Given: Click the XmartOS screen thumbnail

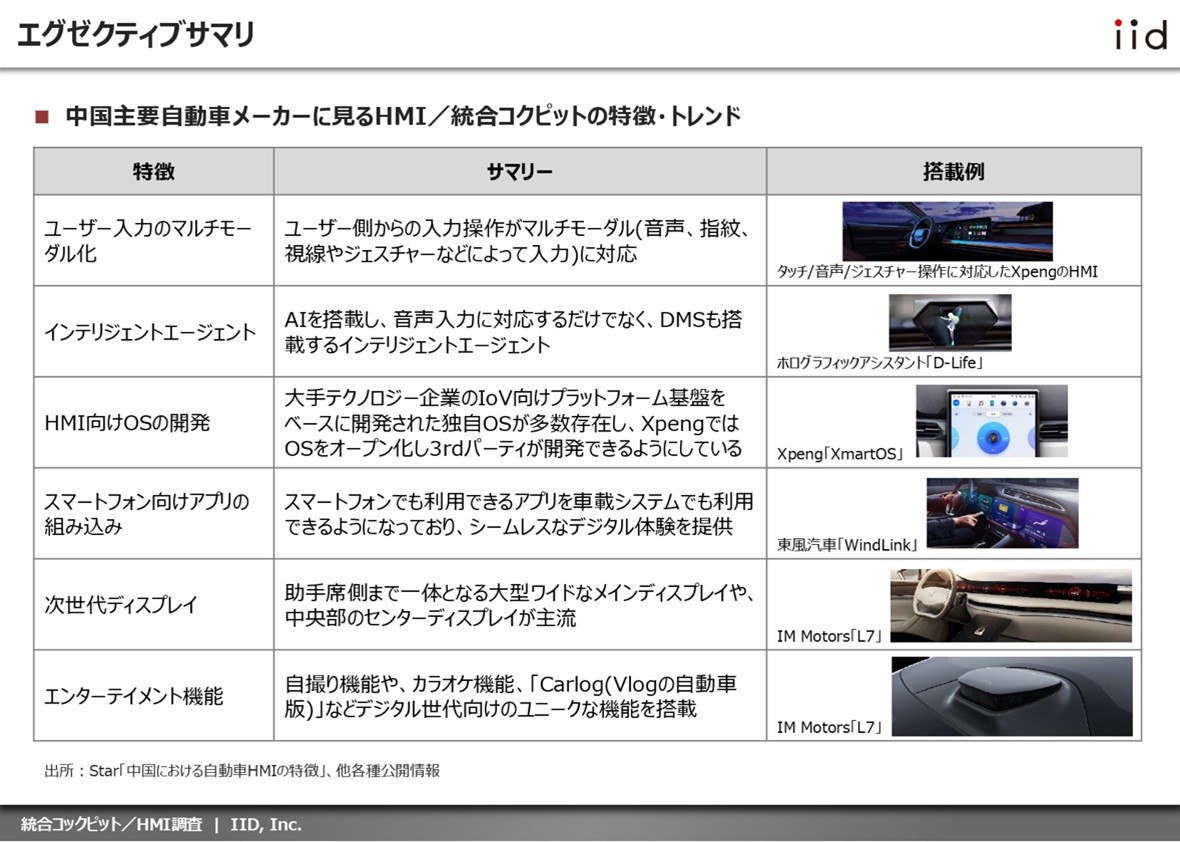Looking at the screenshot, I should click(x=991, y=421).
